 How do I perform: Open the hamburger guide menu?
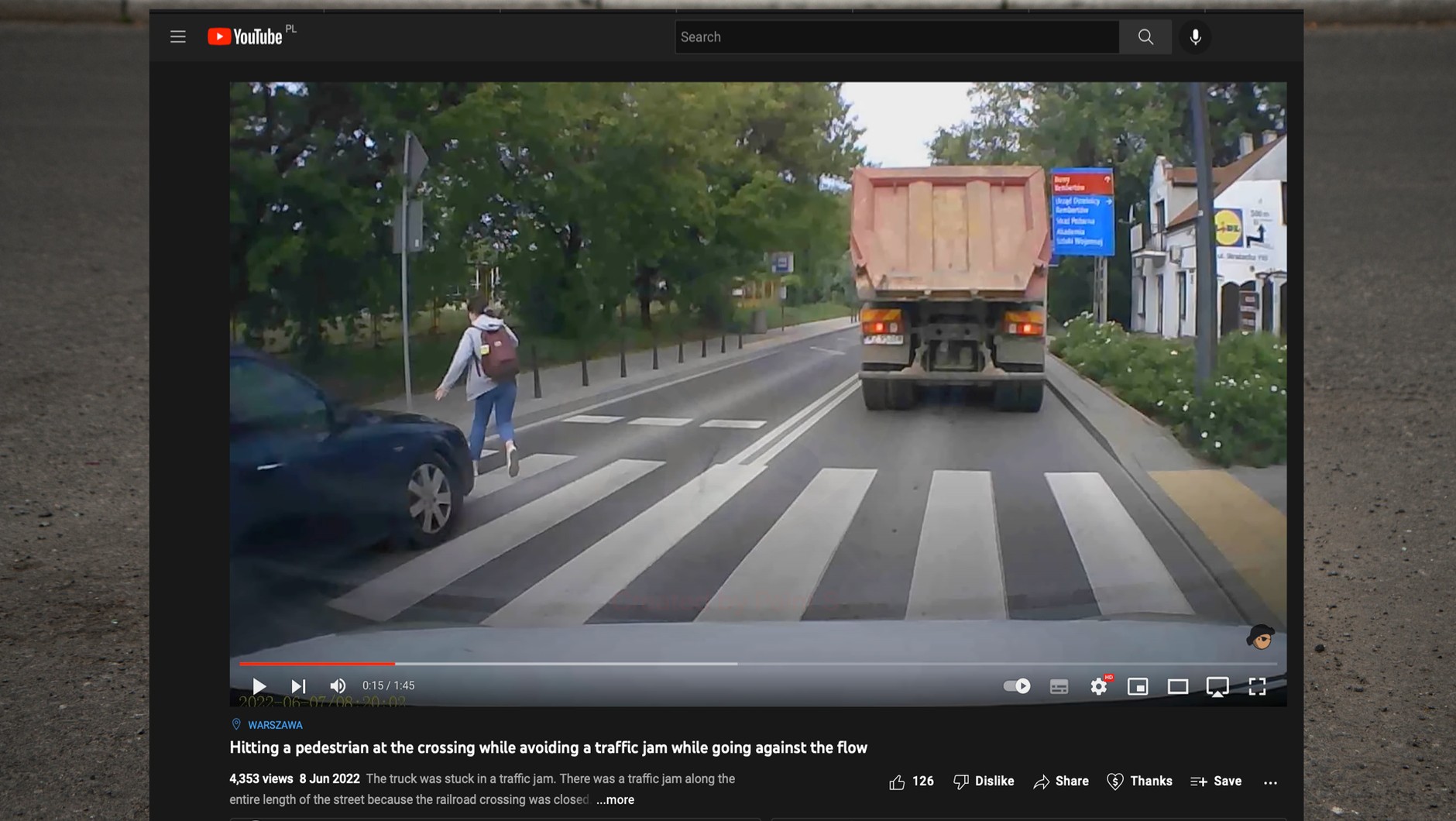tap(178, 36)
